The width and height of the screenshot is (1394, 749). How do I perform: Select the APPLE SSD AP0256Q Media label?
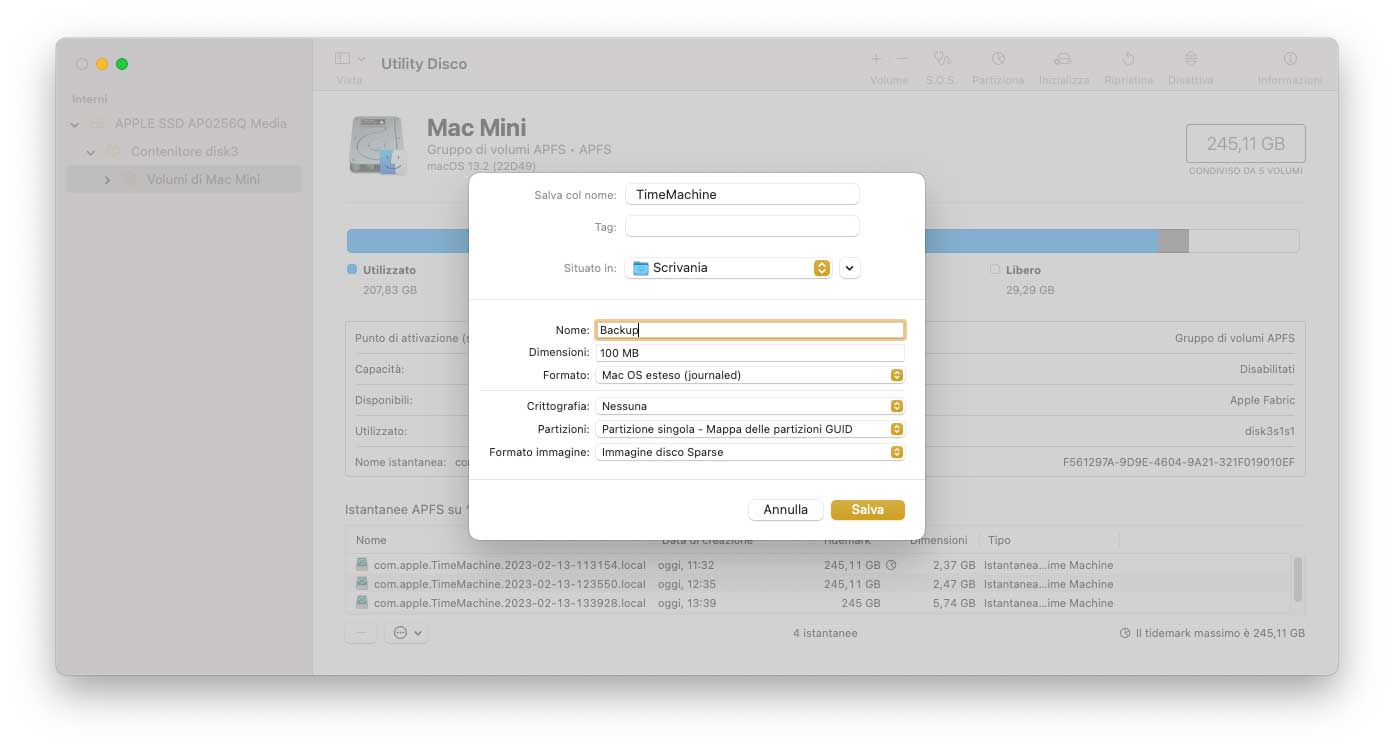tap(201, 124)
